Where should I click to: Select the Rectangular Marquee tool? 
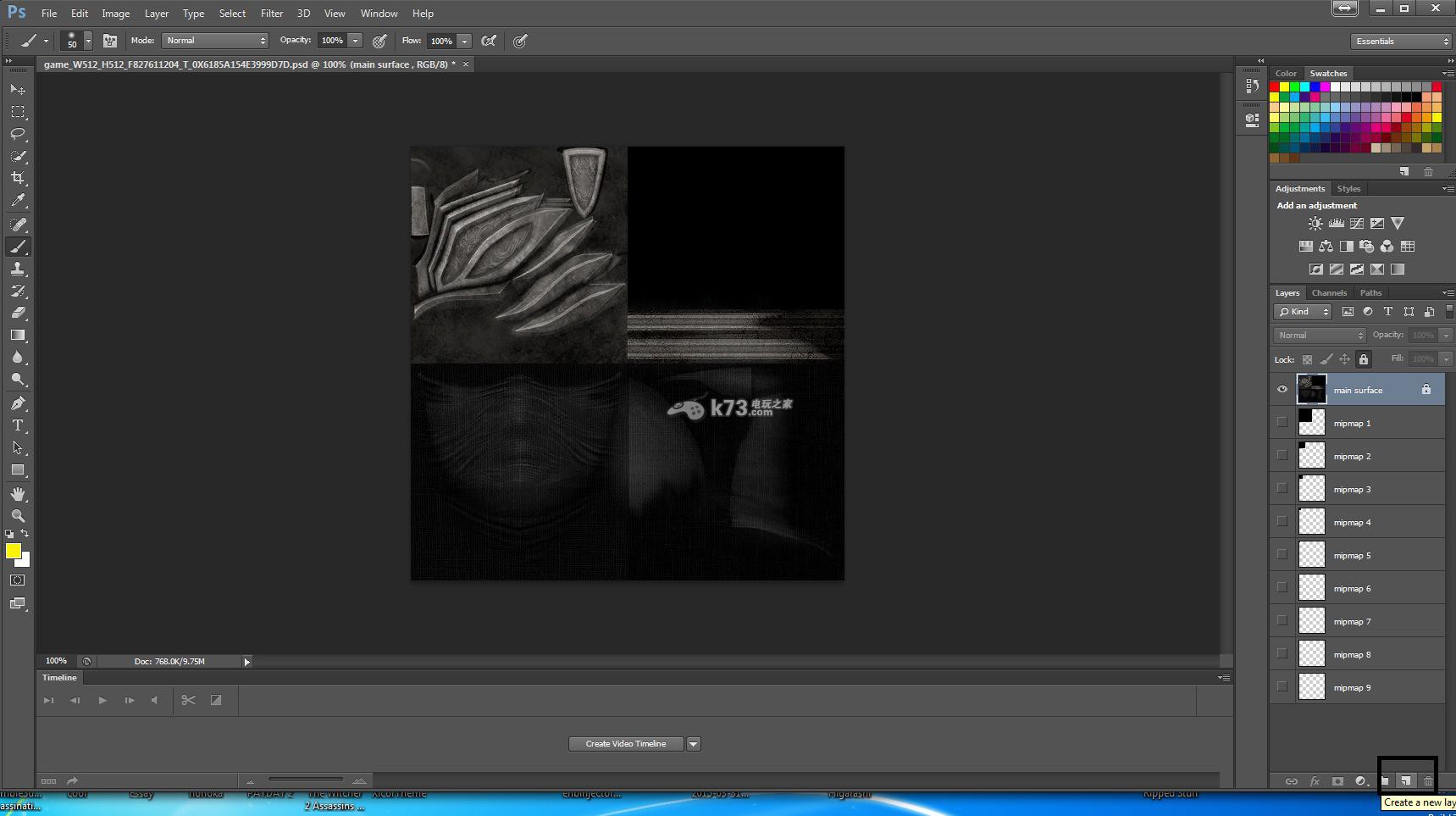point(18,112)
